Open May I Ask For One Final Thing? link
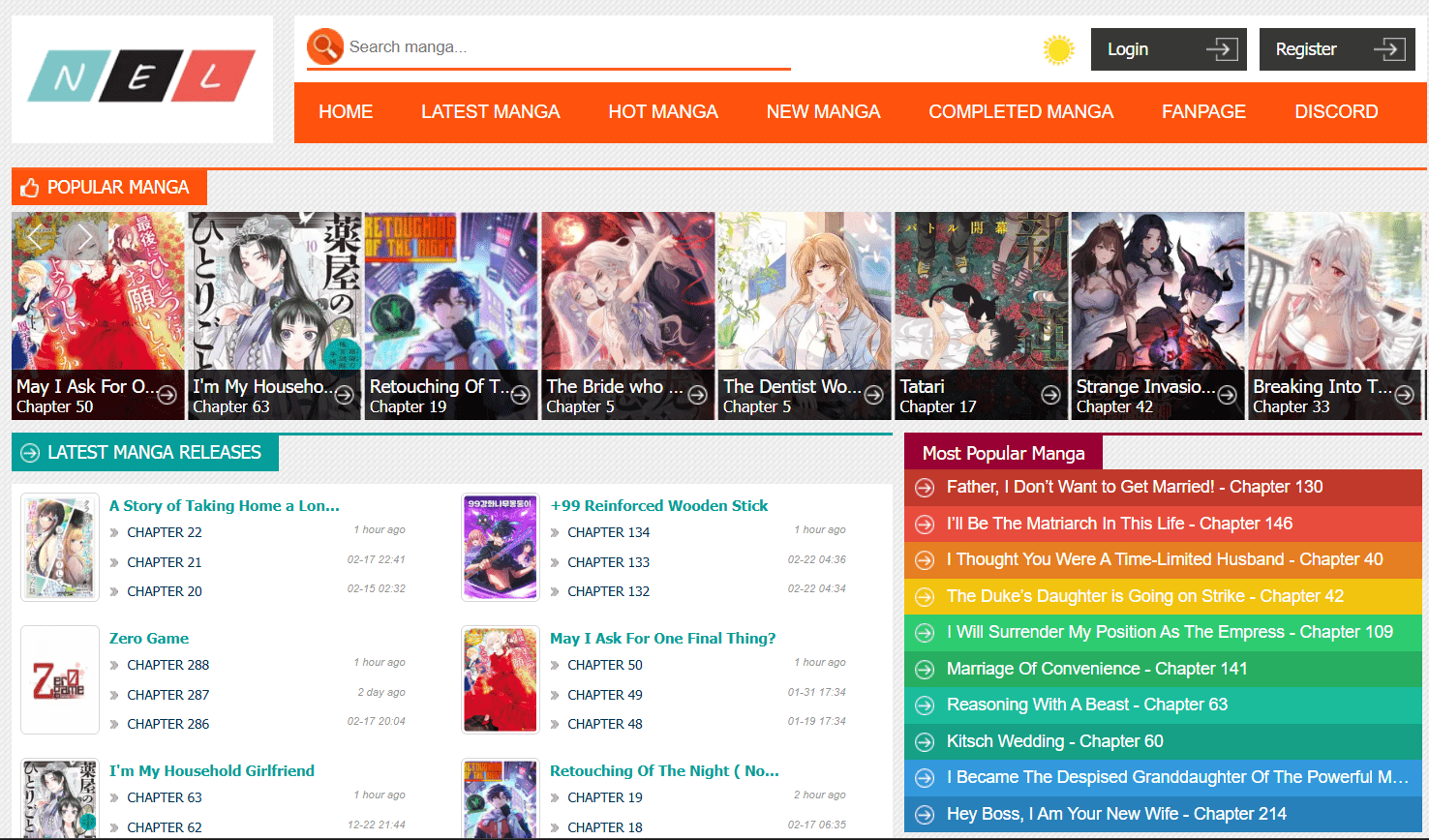This screenshot has width=1429, height=840. click(x=663, y=639)
